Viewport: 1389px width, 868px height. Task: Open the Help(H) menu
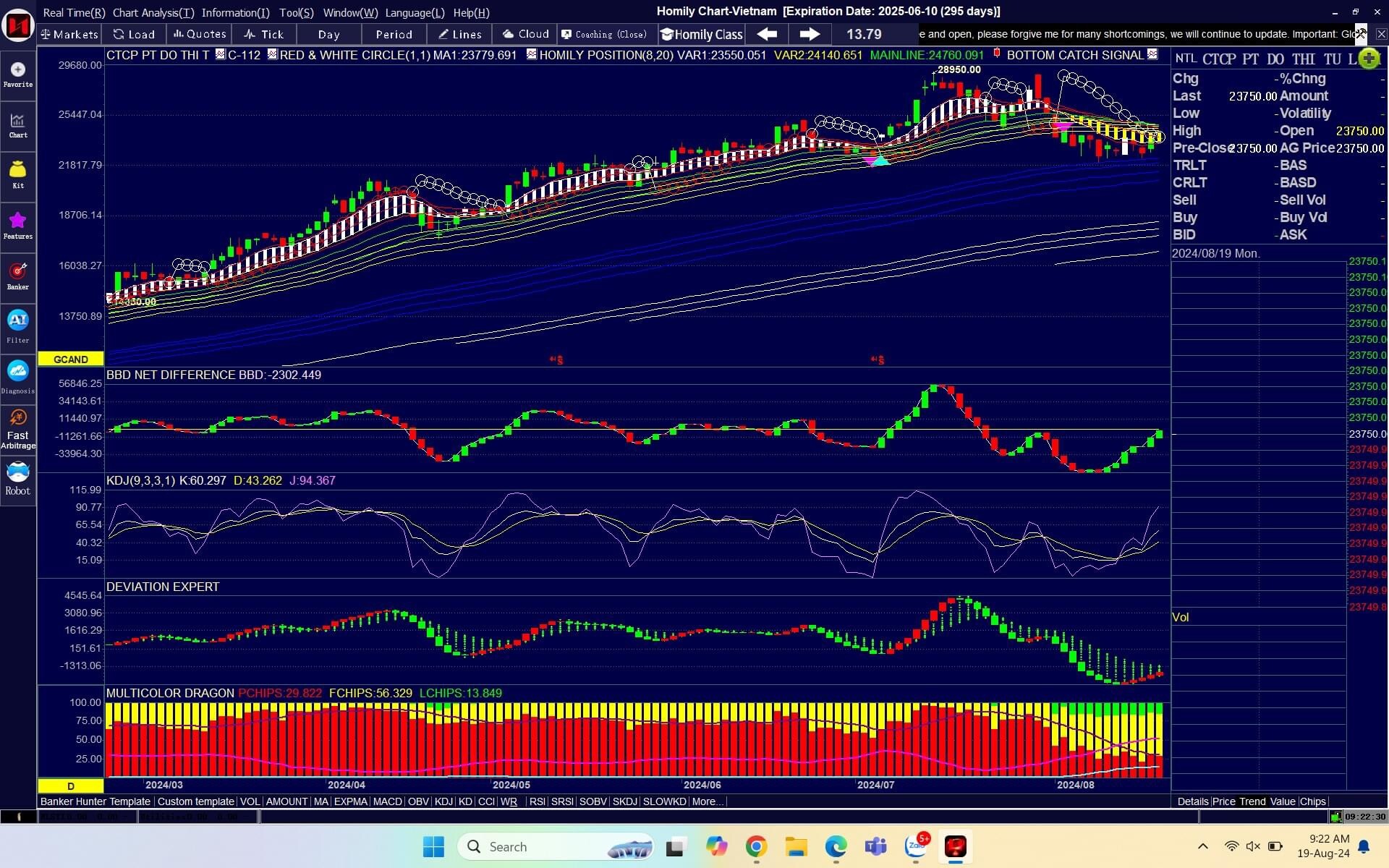[471, 12]
